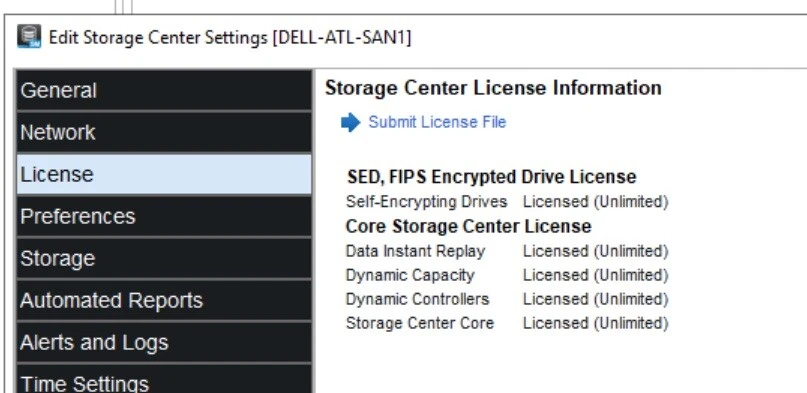This screenshot has width=807, height=393.
Task: Click the Edit Storage Center Settings window title
Action: [x=230, y=38]
